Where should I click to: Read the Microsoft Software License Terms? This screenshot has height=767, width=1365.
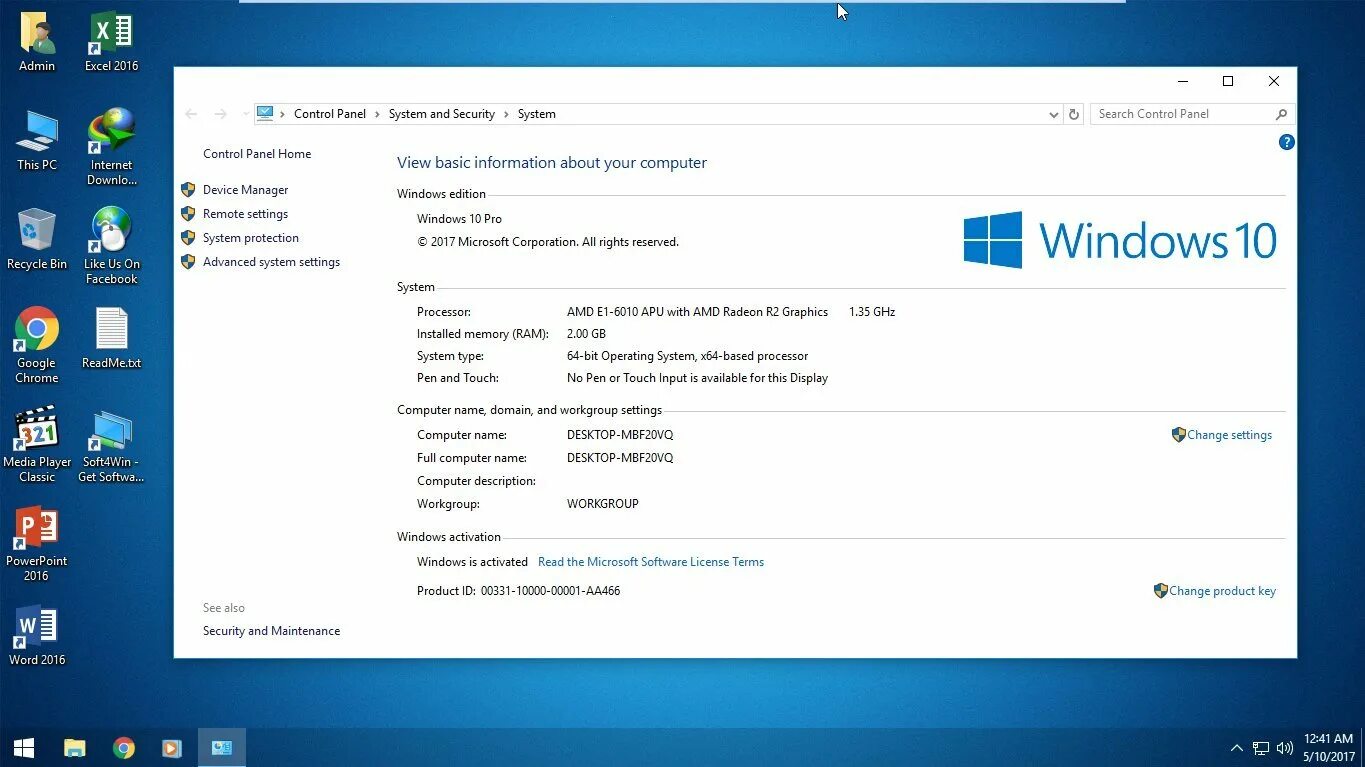651,562
